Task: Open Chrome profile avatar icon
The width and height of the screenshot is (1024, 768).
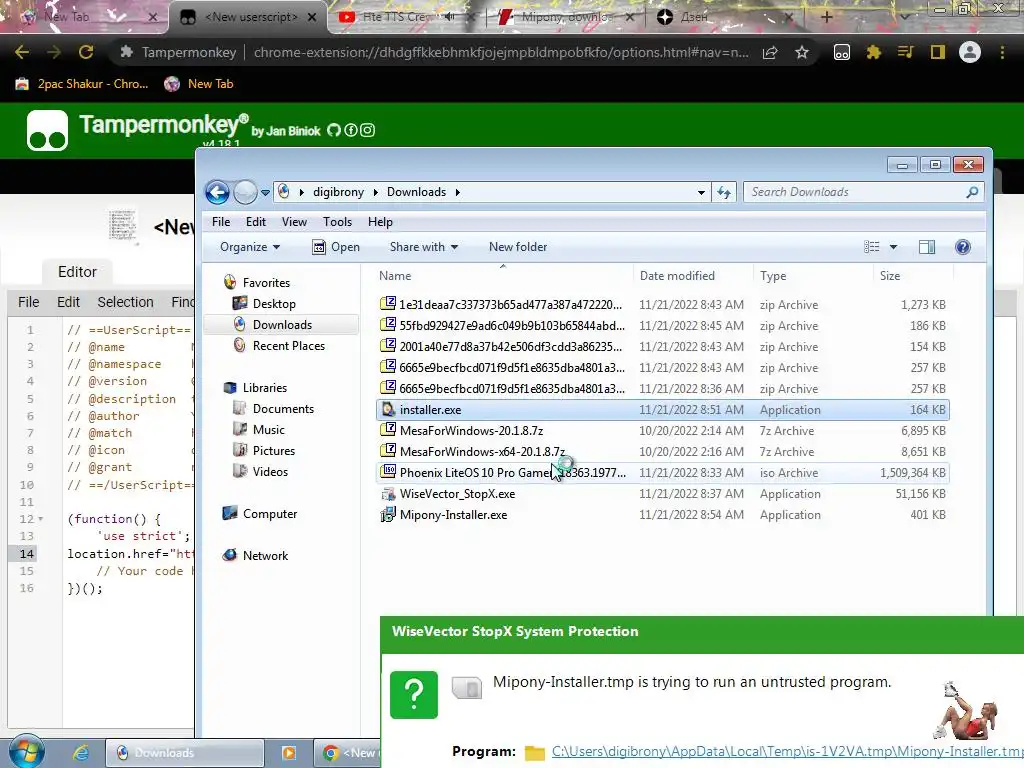Action: tap(970, 52)
